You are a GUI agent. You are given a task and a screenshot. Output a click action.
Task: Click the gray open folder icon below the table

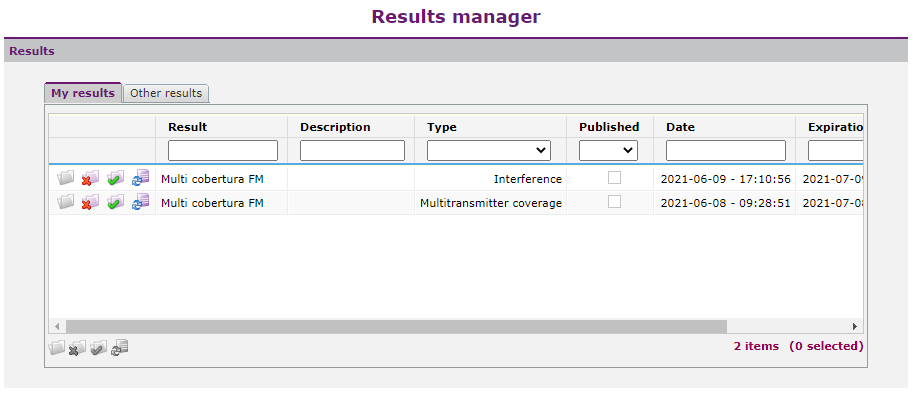coord(56,348)
